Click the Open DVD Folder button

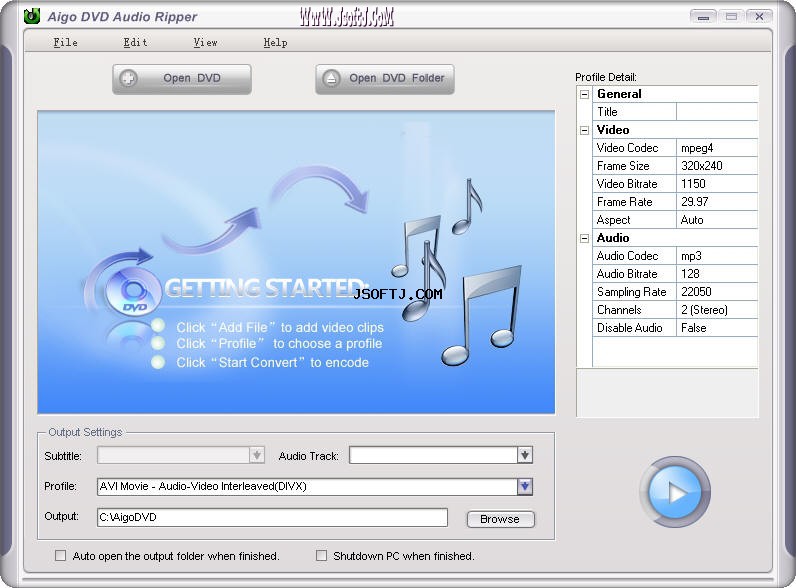point(385,79)
